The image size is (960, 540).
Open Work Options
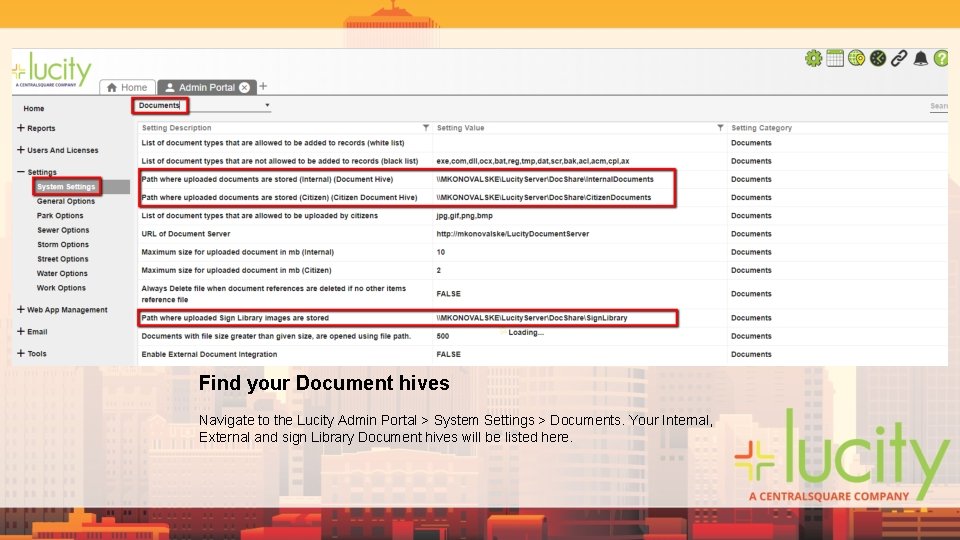pos(61,288)
